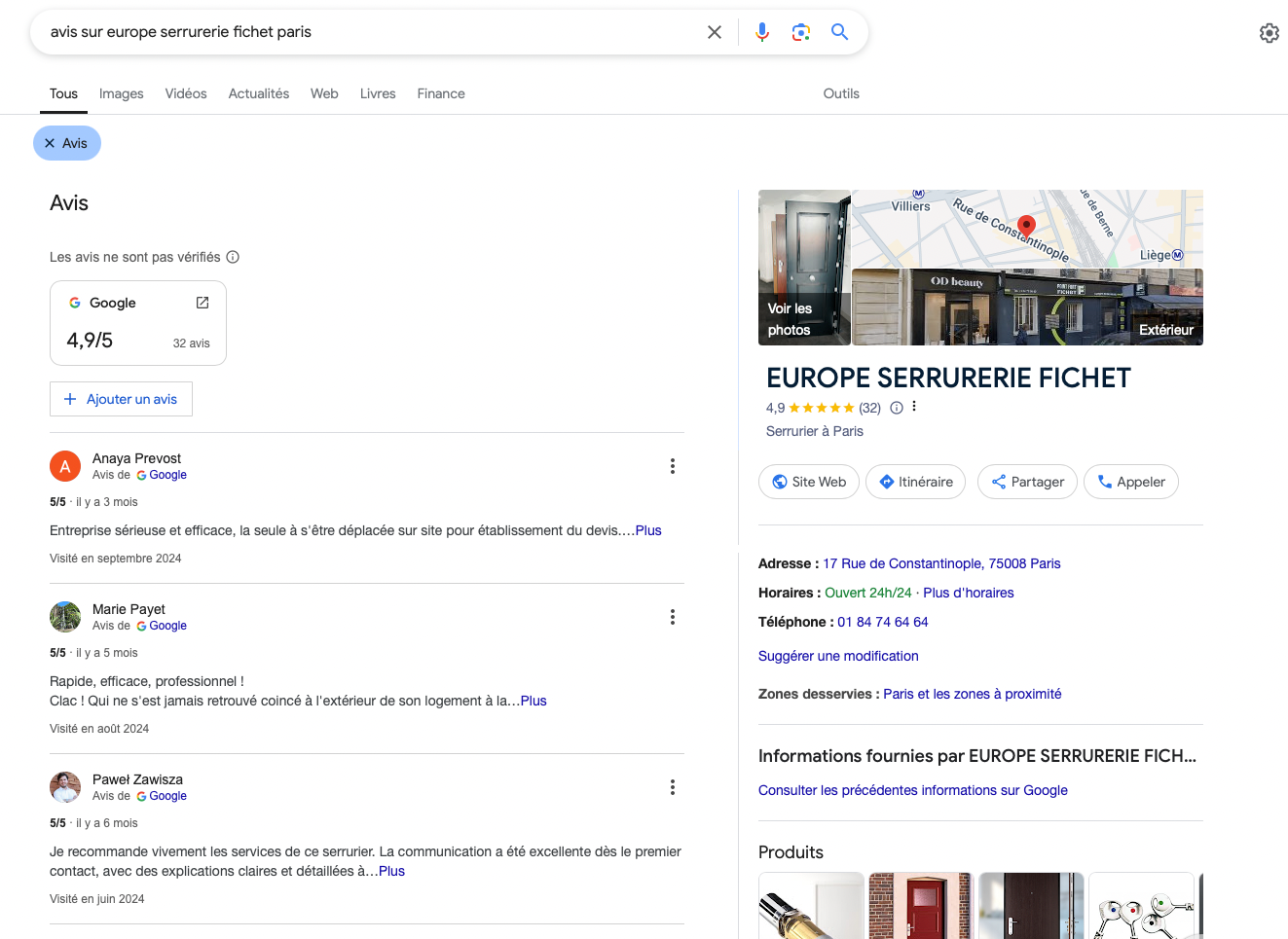Open the red door product thumbnail

(921, 906)
